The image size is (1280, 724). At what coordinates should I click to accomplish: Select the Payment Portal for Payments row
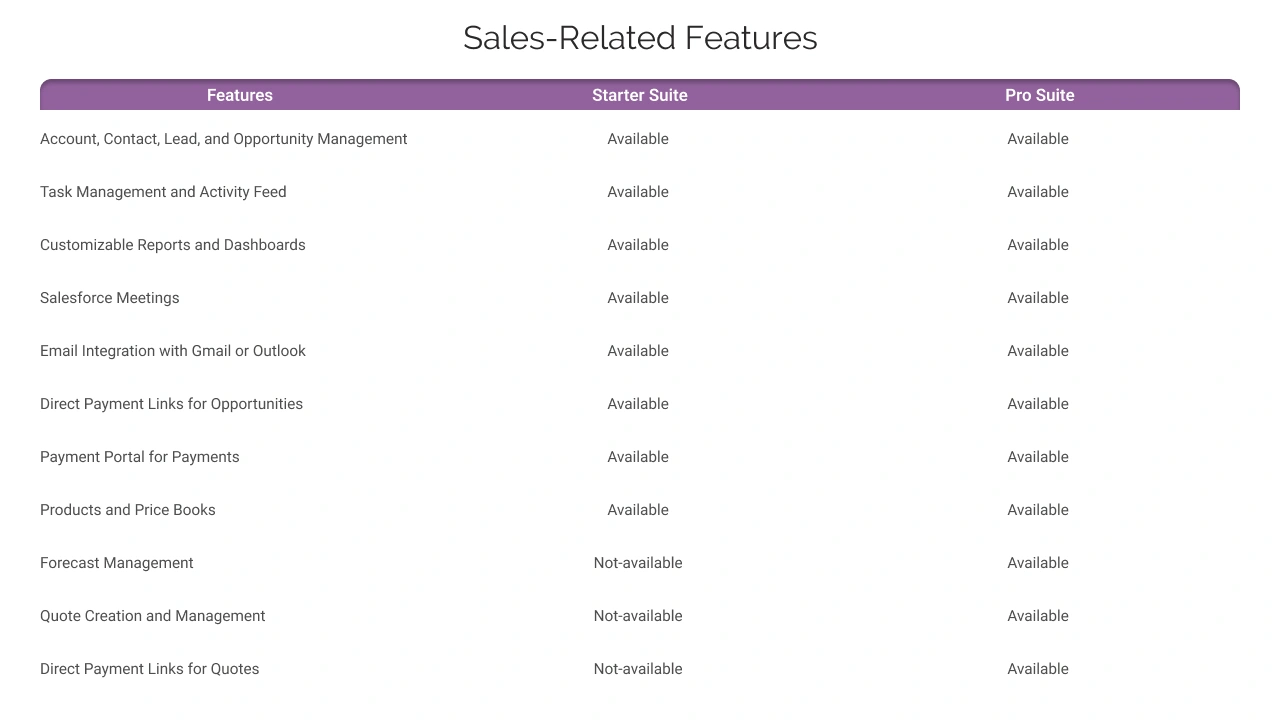pos(139,457)
